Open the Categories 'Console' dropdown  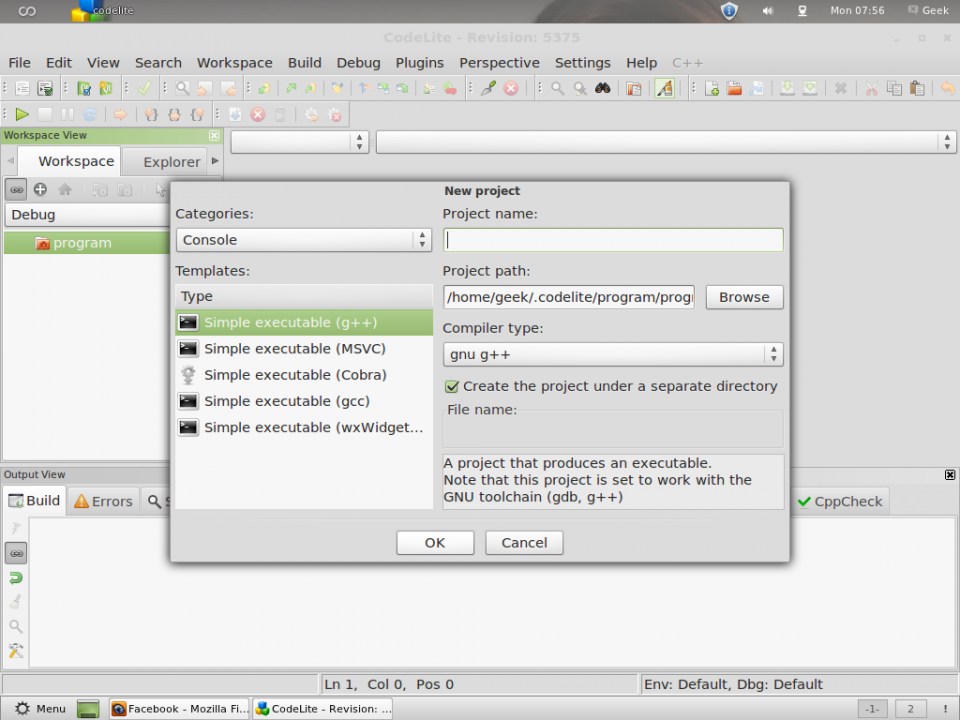point(304,240)
